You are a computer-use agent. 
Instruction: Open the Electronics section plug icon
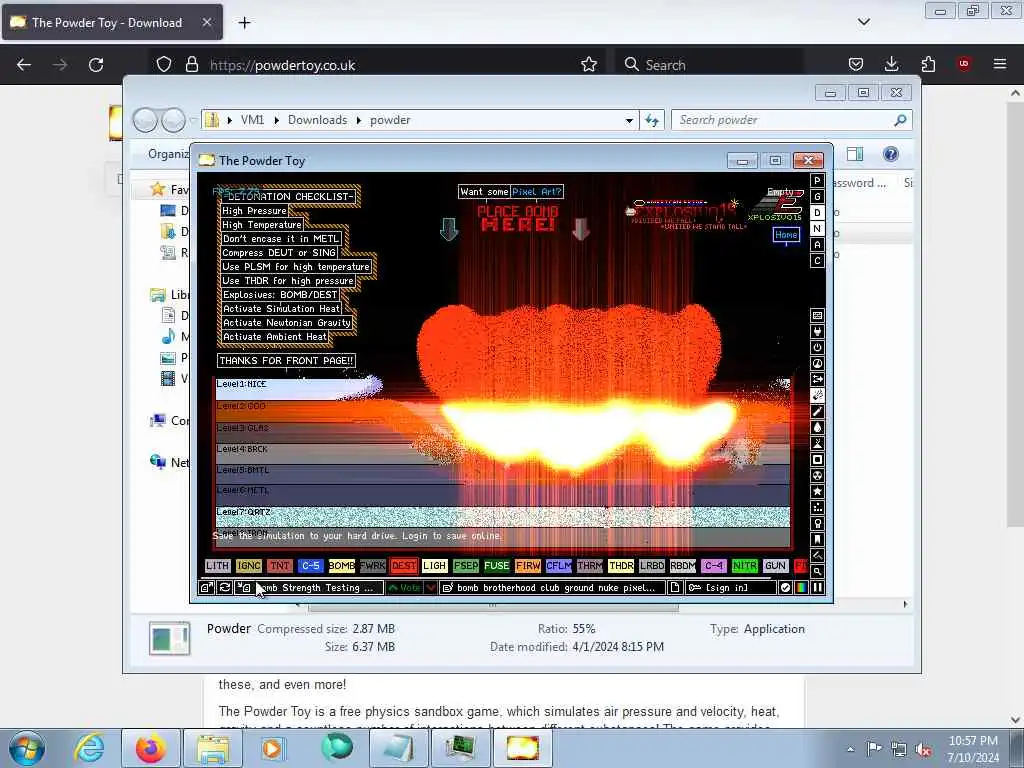pyautogui.click(x=817, y=332)
